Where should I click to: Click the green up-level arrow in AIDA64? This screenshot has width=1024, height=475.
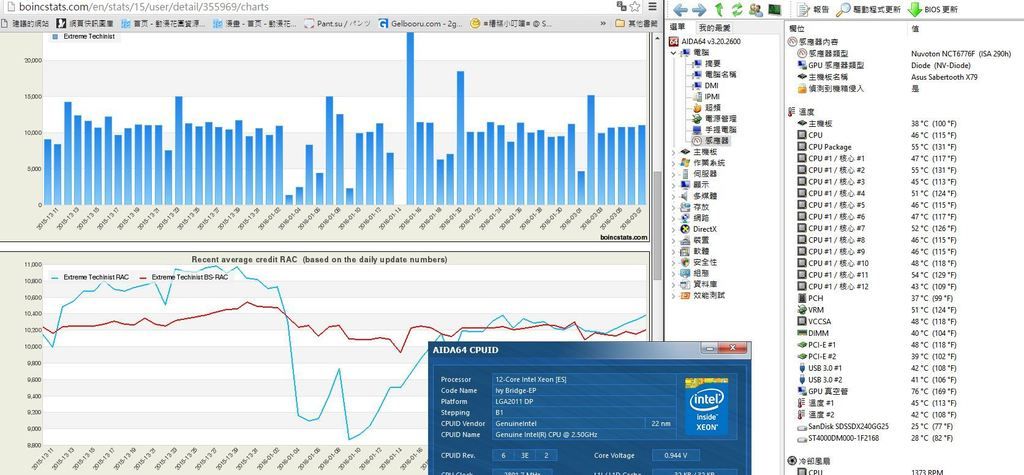coord(719,10)
